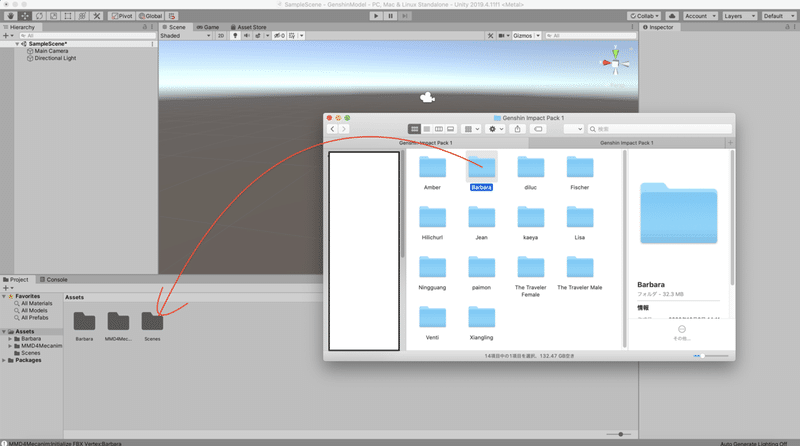Image resolution: width=800 pixels, height=446 pixels.
Task: Open the Layers dropdown
Action: (739, 16)
